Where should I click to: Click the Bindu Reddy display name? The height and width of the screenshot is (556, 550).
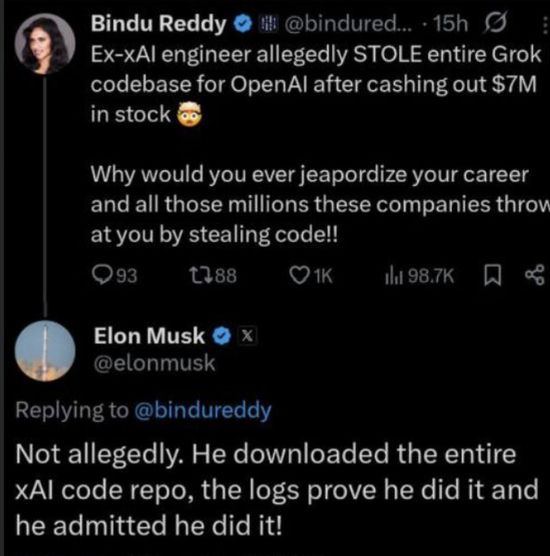pyautogui.click(x=158, y=24)
